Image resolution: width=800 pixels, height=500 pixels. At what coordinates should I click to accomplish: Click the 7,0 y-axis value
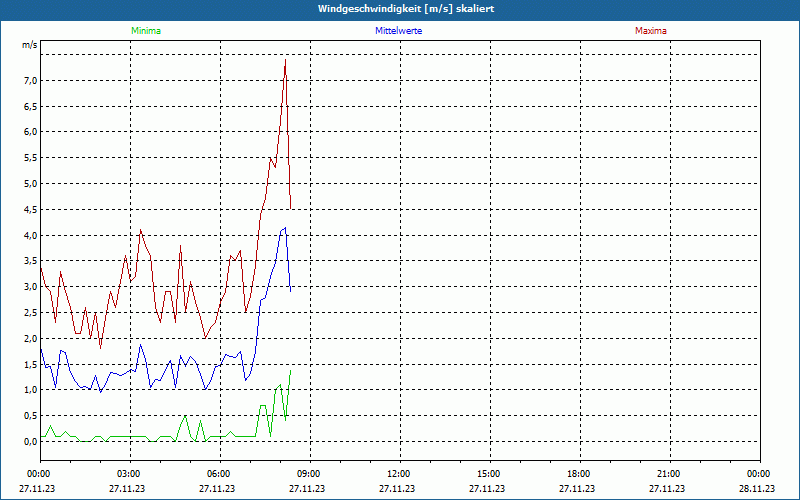[30, 81]
